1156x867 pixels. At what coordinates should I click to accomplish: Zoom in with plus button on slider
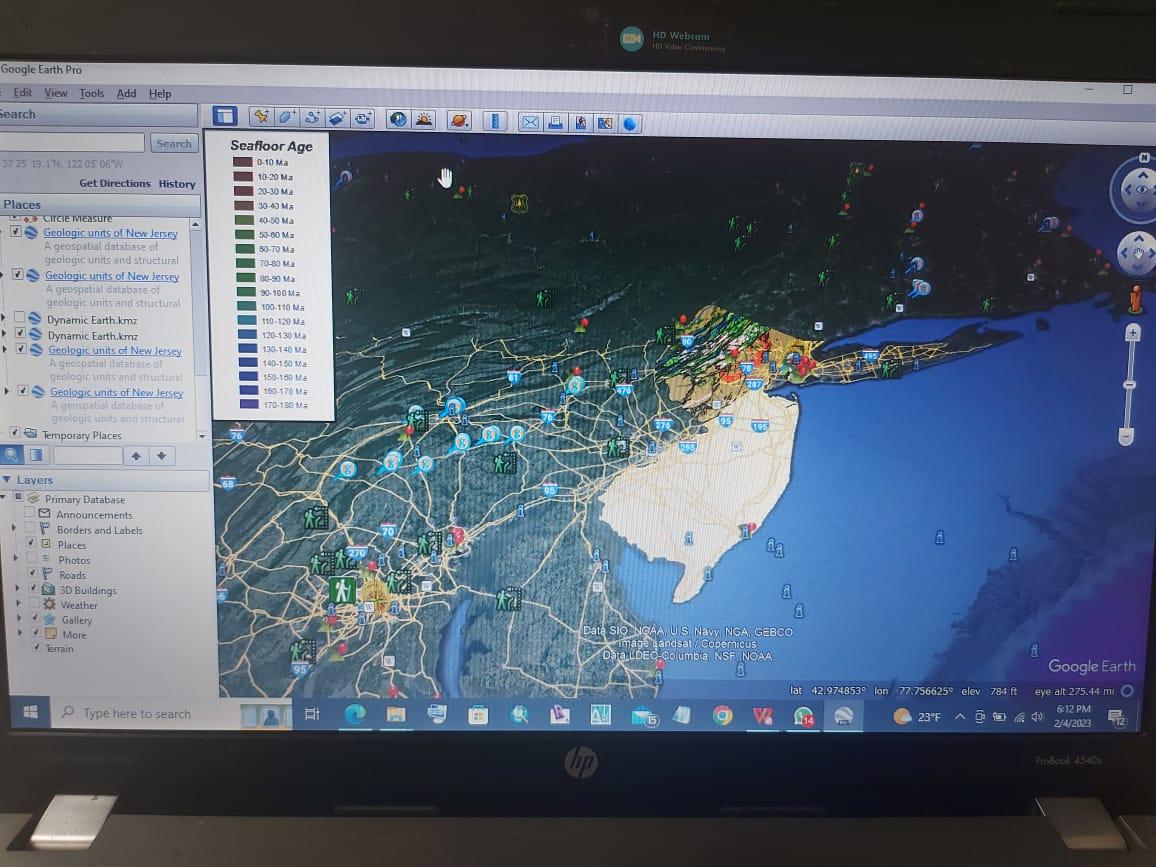click(1132, 334)
